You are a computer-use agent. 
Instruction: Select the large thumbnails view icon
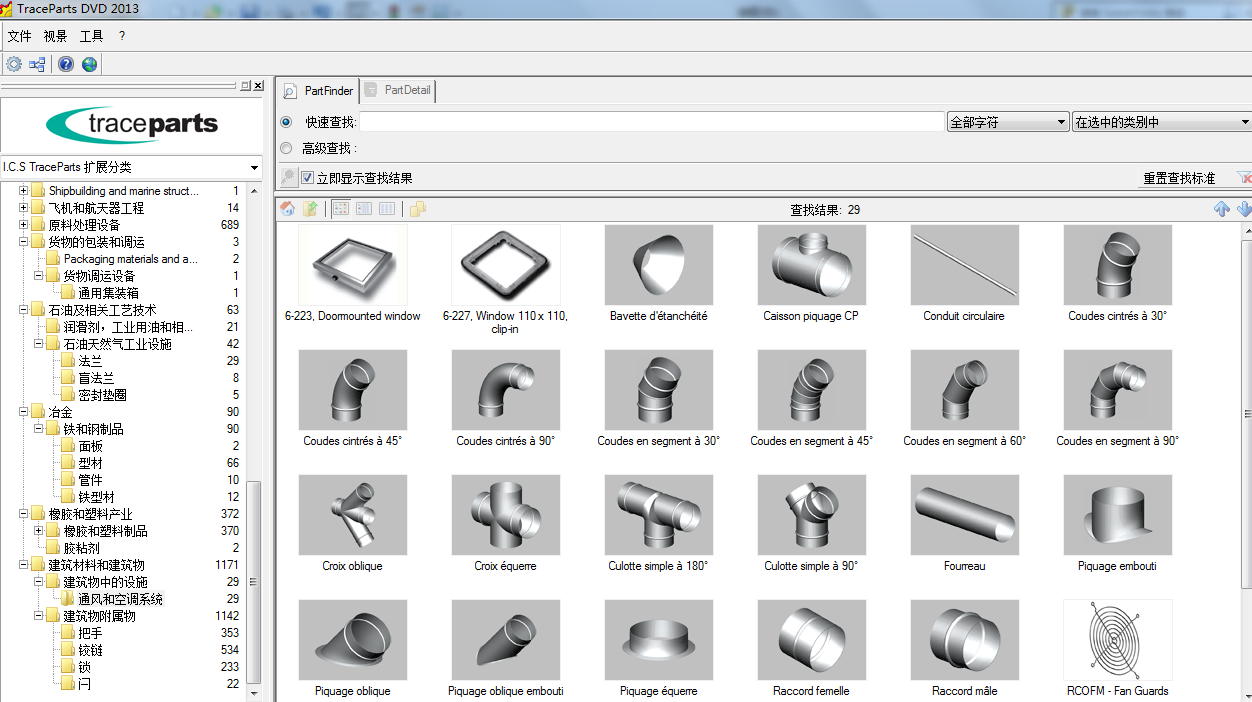pyautogui.click(x=340, y=208)
